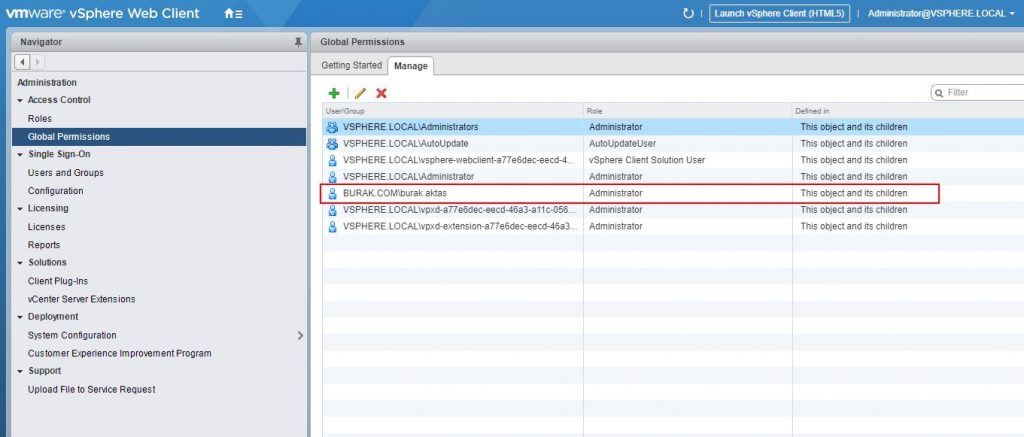Select VSPHERE.LOCAL\vpxd-a77e6dec row text
The width and height of the screenshot is (1024, 437).
tap(460, 210)
